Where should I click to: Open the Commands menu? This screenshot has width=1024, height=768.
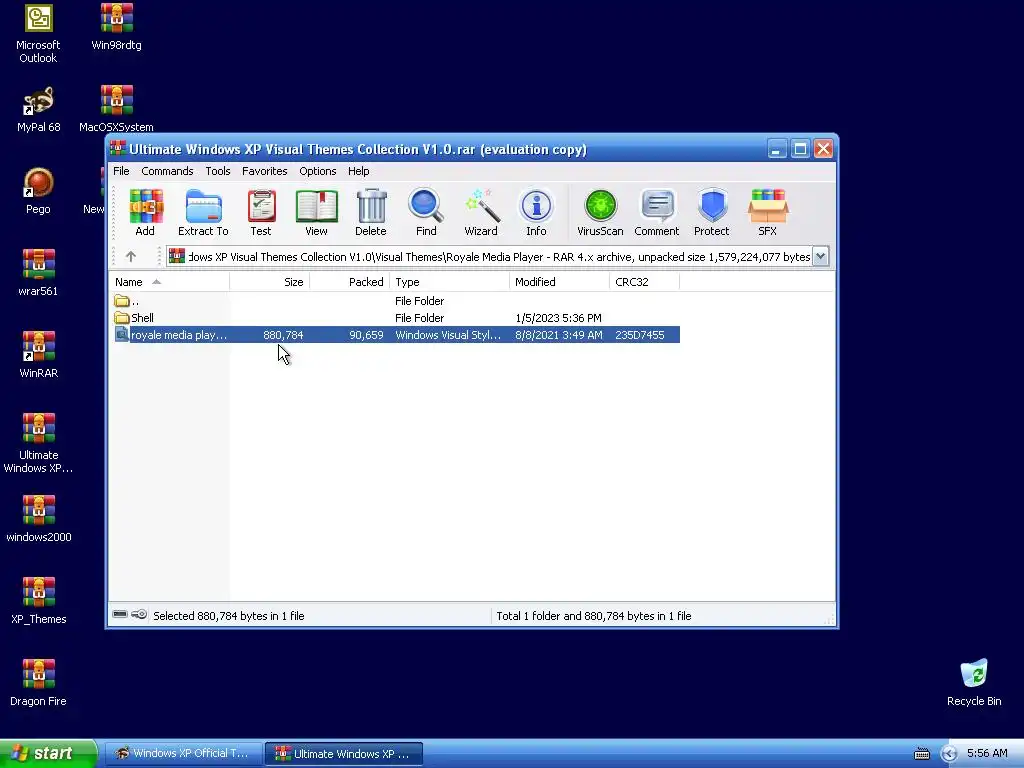pyautogui.click(x=167, y=171)
